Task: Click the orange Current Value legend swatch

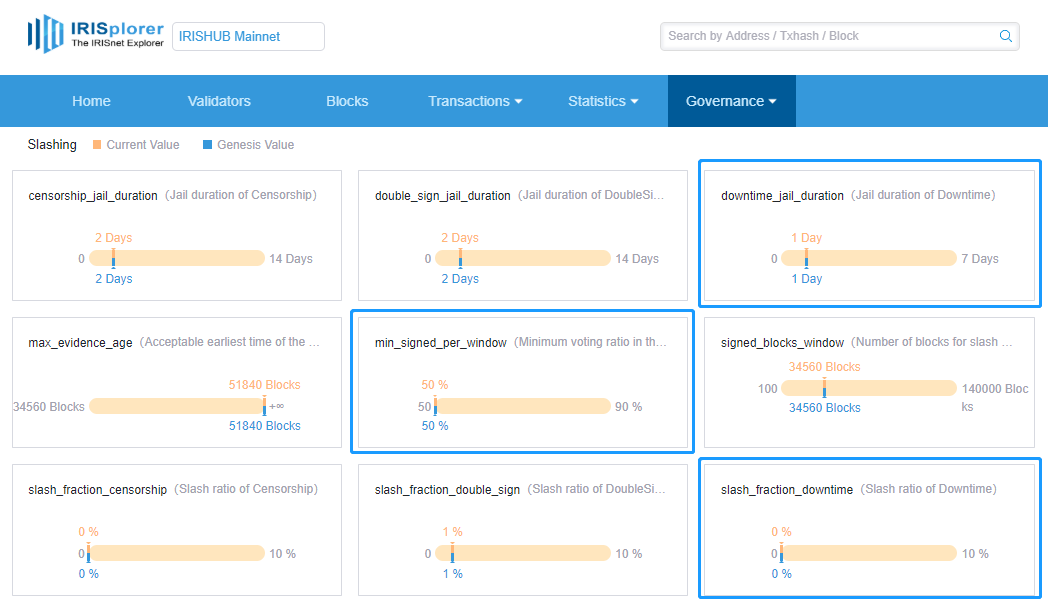Action: tap(97, 145)
